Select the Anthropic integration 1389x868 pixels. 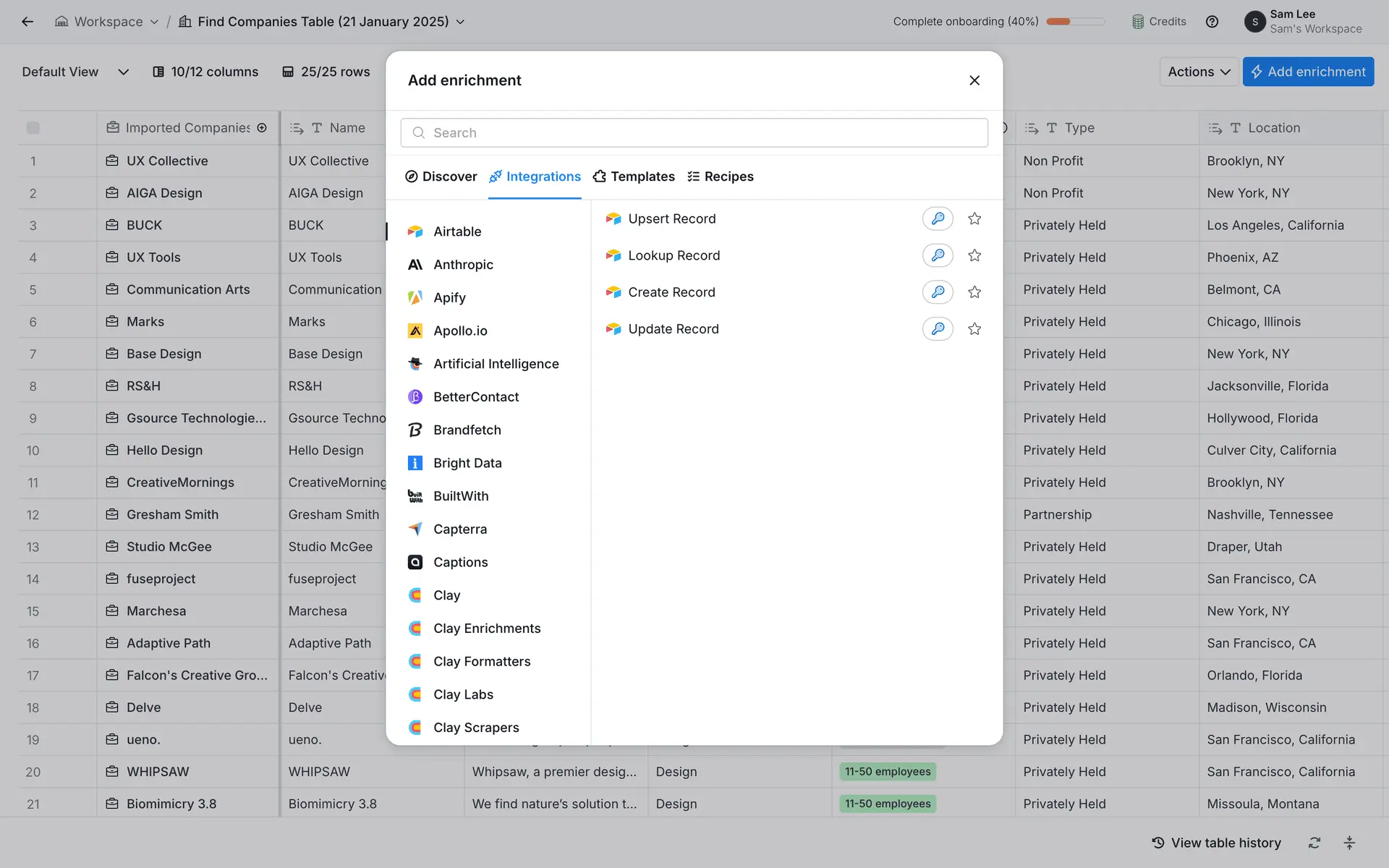(463, 265)
